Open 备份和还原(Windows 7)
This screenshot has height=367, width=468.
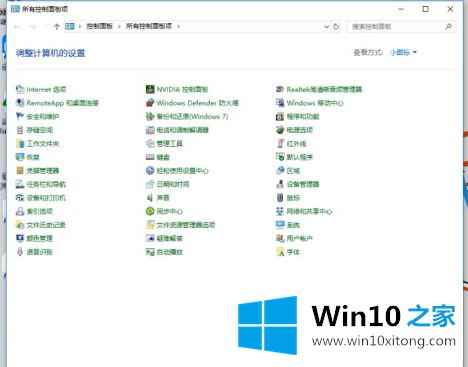click(187, 116)
